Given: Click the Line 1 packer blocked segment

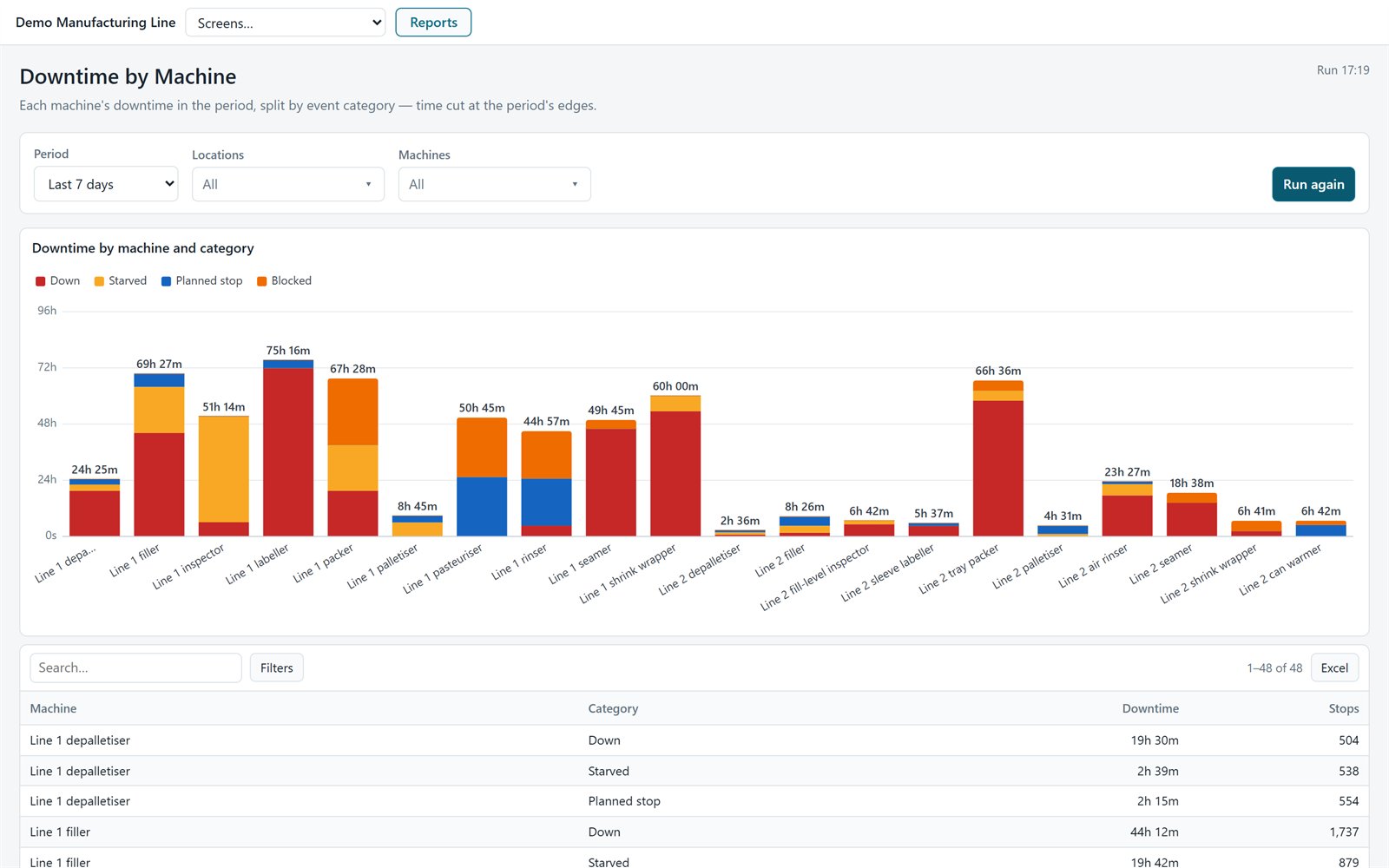Looking at the screenshot, I should coord(352,411).
